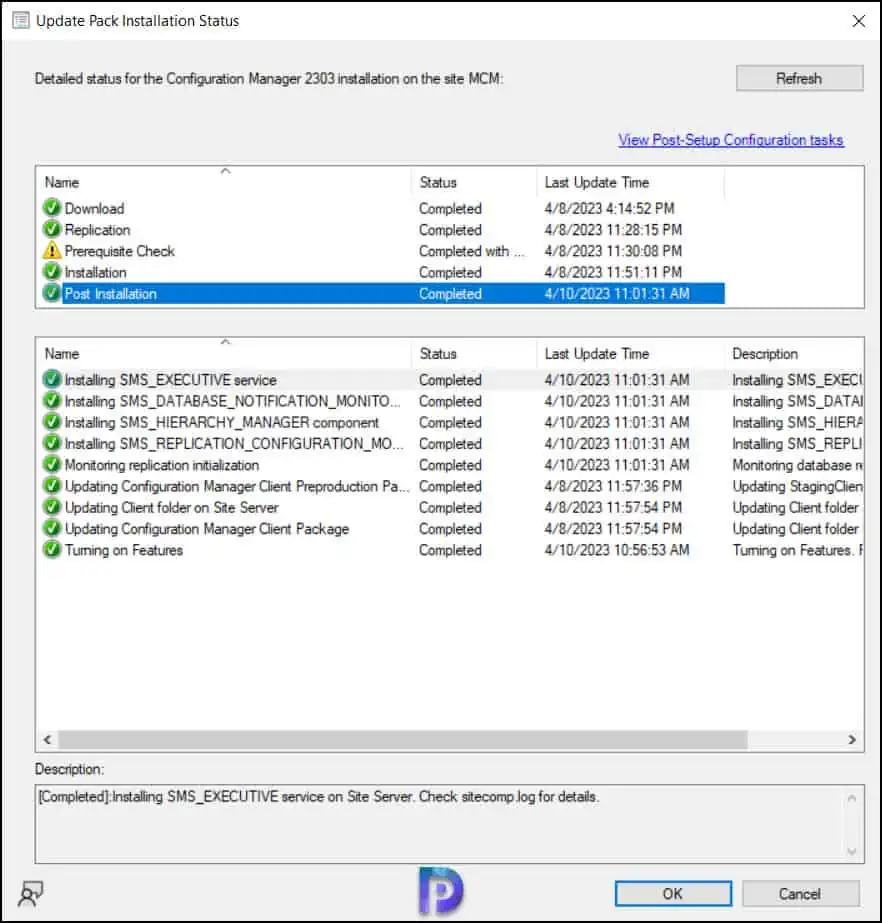Select 'Turning on Features' row text
The width and height of the screenshot is (882, 923).
click(124, 550)
